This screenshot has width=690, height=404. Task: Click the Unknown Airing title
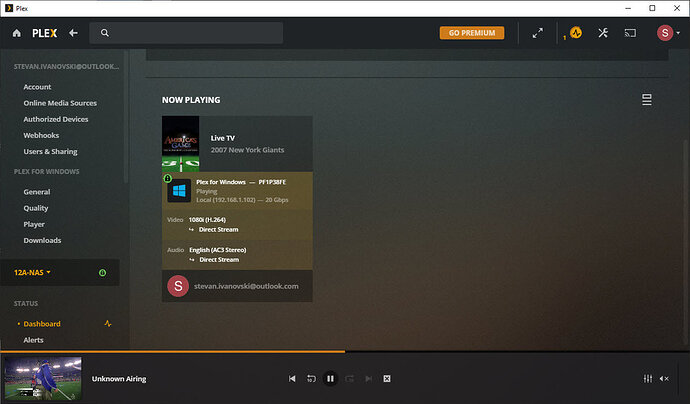pyautogui.click(x=119, y=379)
